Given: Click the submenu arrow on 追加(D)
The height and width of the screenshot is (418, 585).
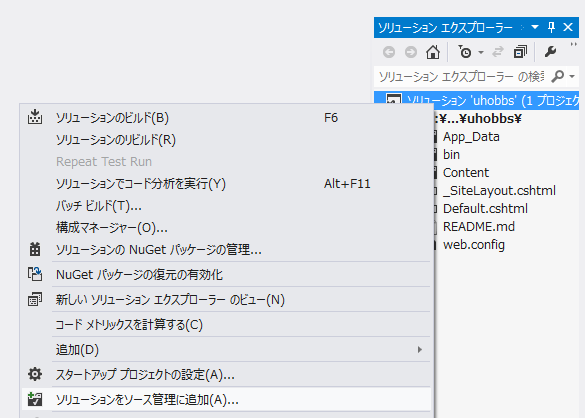Looking at the screenshot, I should pyautogui.click(x=420, y=350).
